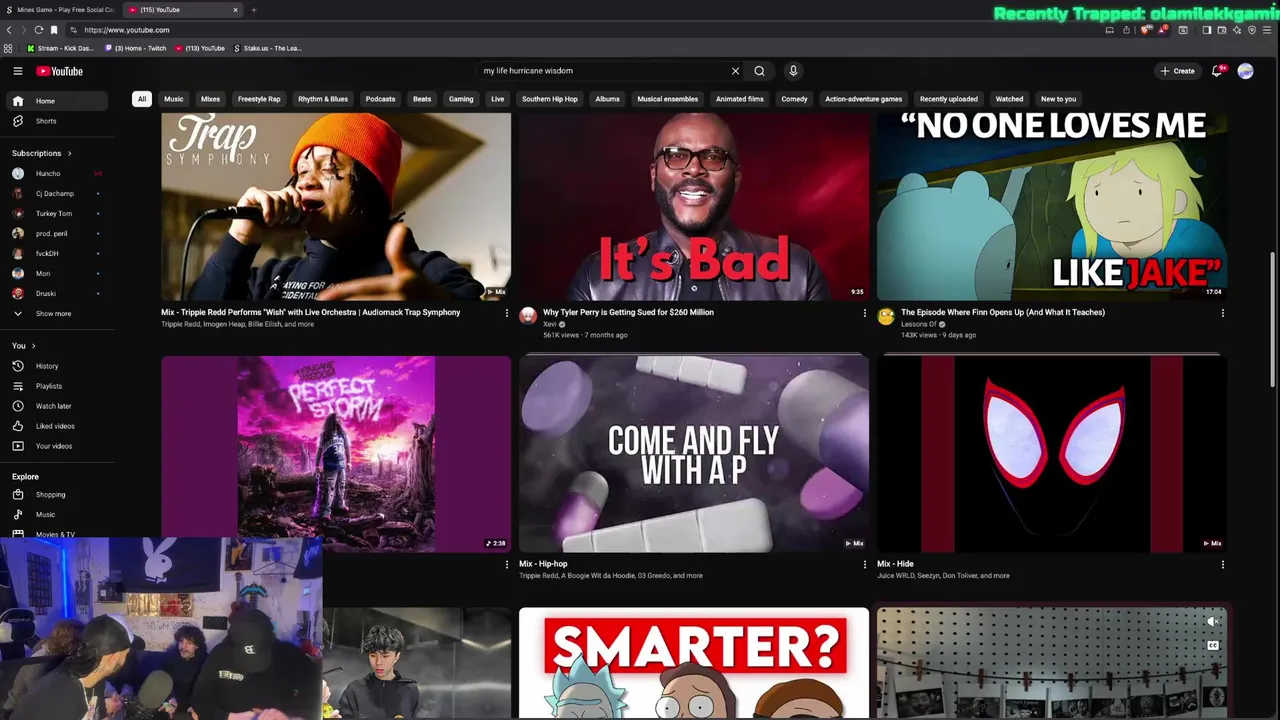Switch to the Mines Game browser tab
This screenshot has height=720, width=1280.
[60, 10]
